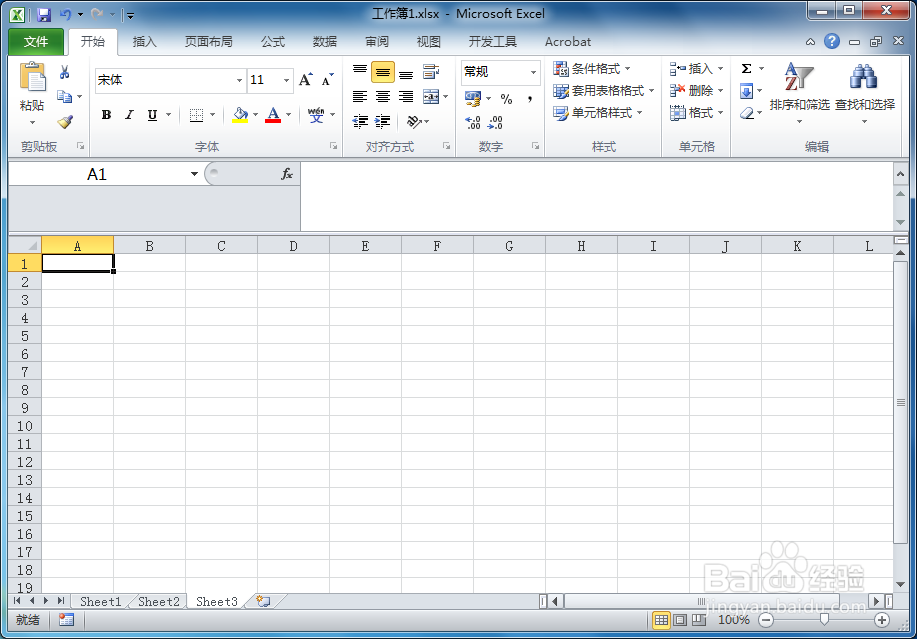Click the zoom in plus button
Screen dimensions: 917x639
click(x=882, y=620)
